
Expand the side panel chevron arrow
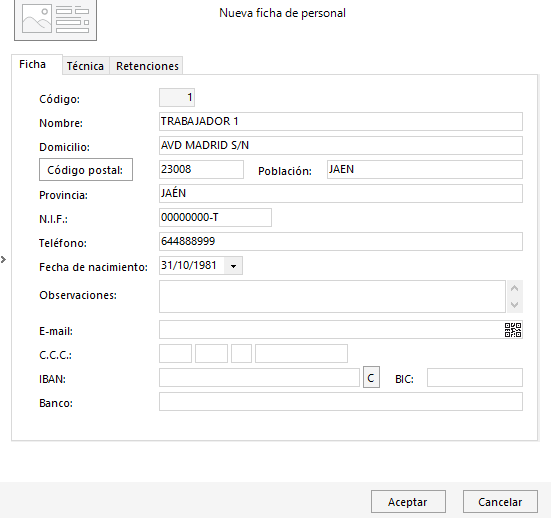(x=3, y=260)
